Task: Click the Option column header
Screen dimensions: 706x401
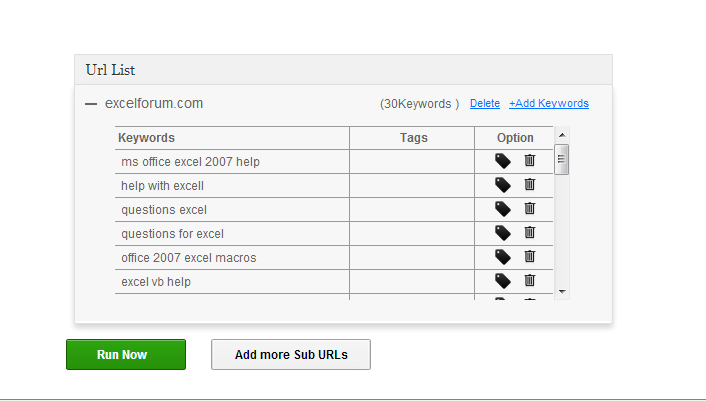Action: point(515,138)
